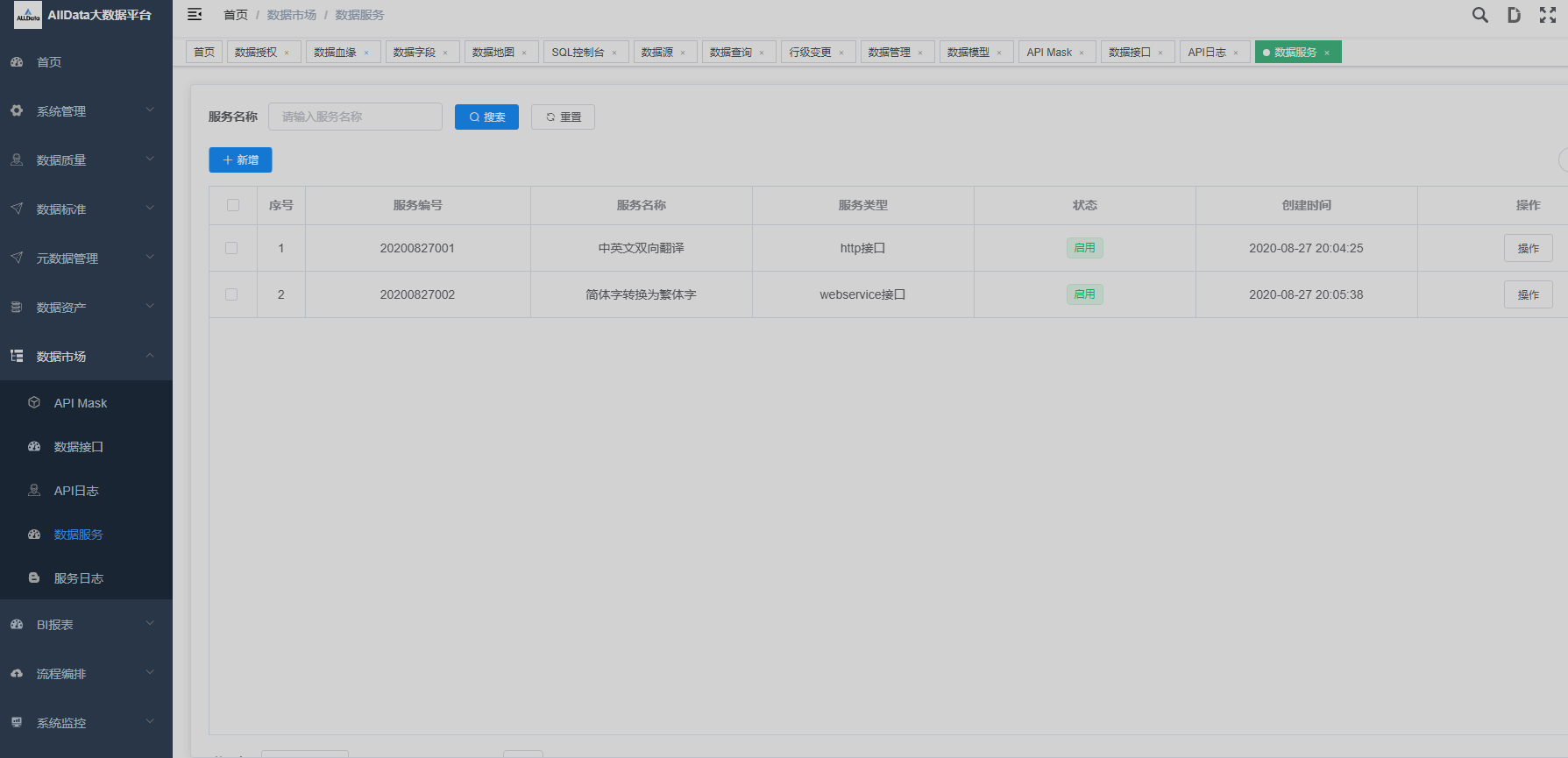Expand the 系统管理 sidebar menu

[x=86, y=111]
